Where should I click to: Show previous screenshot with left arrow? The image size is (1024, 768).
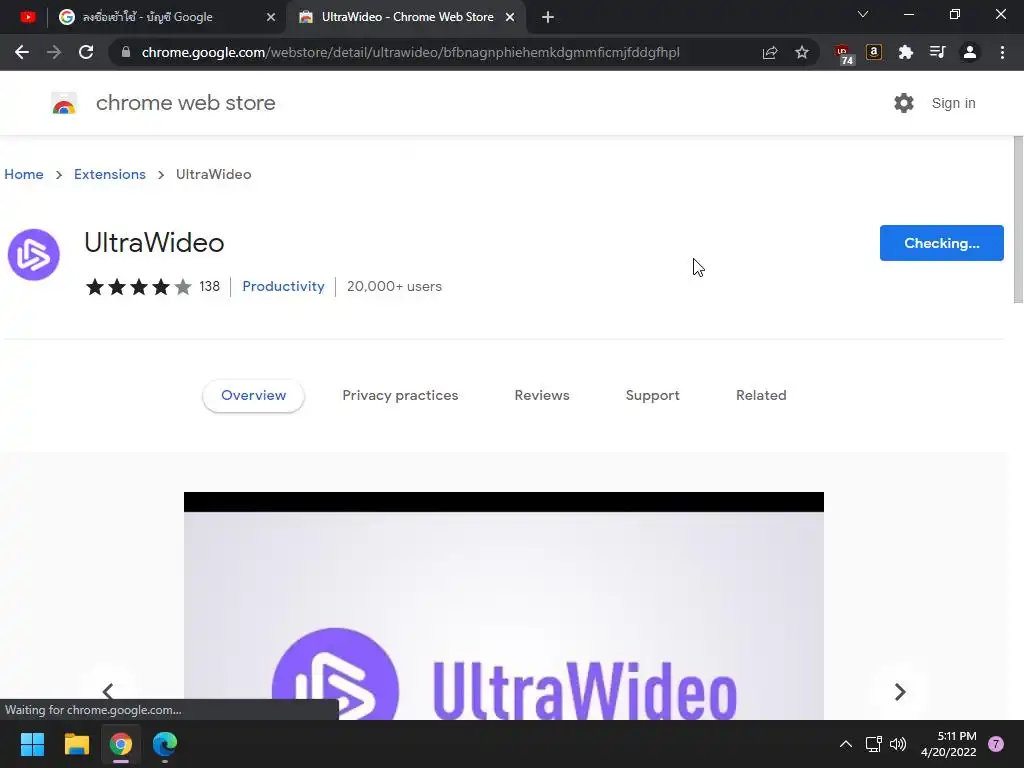click(108, 691)
